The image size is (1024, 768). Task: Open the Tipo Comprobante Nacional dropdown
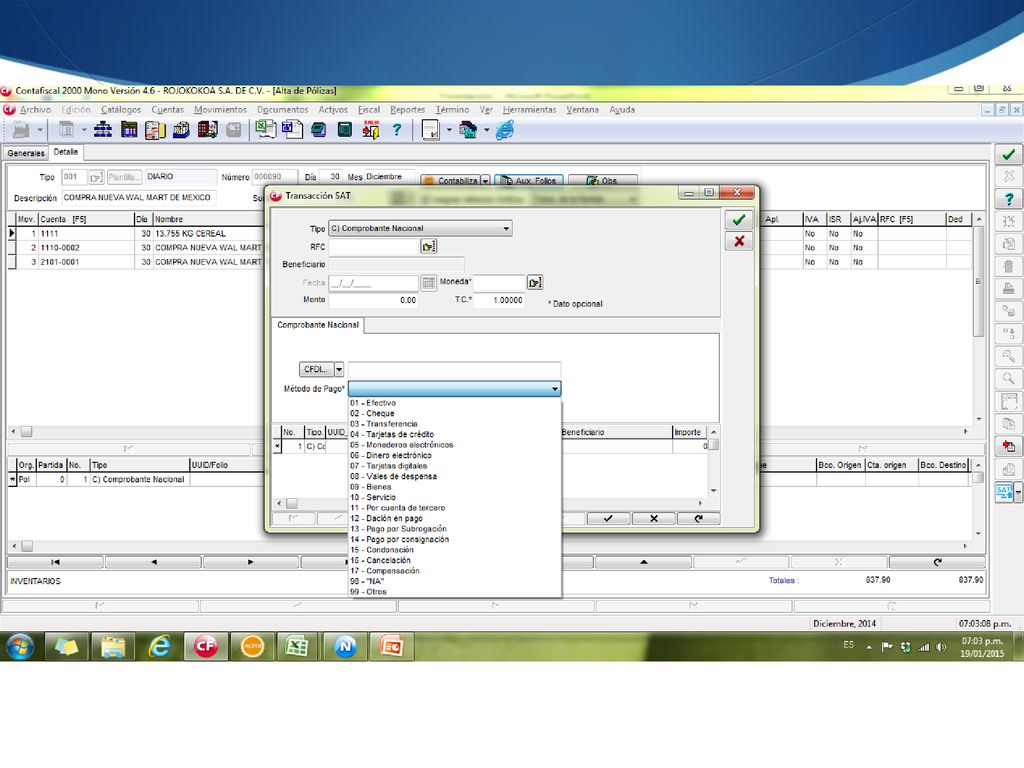point(420,229)
